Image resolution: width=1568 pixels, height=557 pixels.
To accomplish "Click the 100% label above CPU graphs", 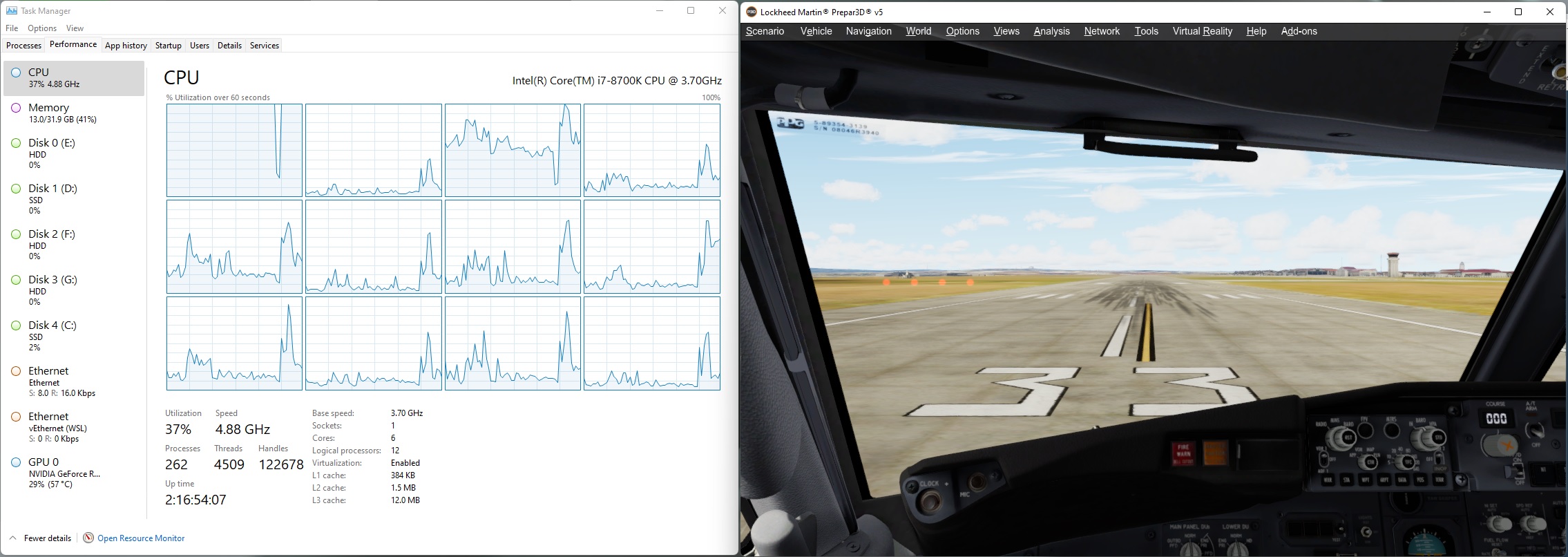I will coord(711,97).
